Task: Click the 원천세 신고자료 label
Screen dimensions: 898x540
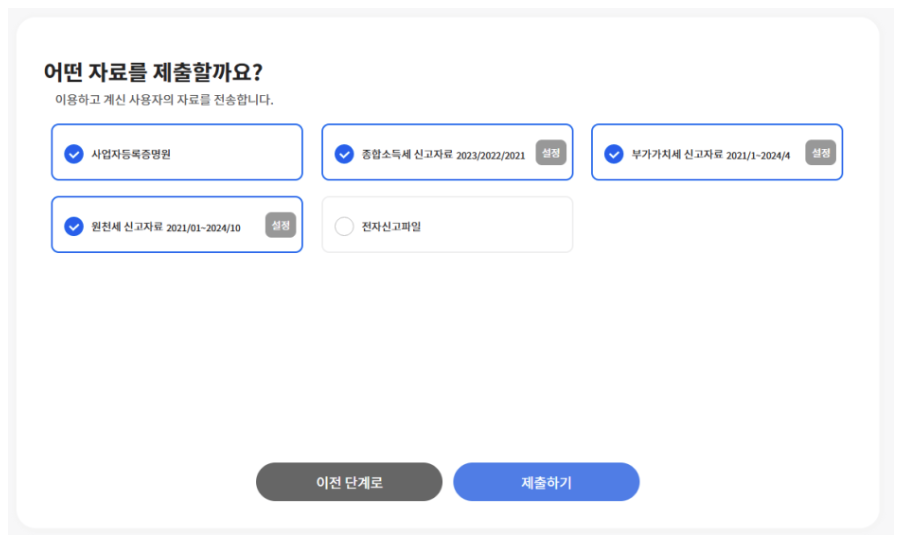Action: click(x=127, y=226)
